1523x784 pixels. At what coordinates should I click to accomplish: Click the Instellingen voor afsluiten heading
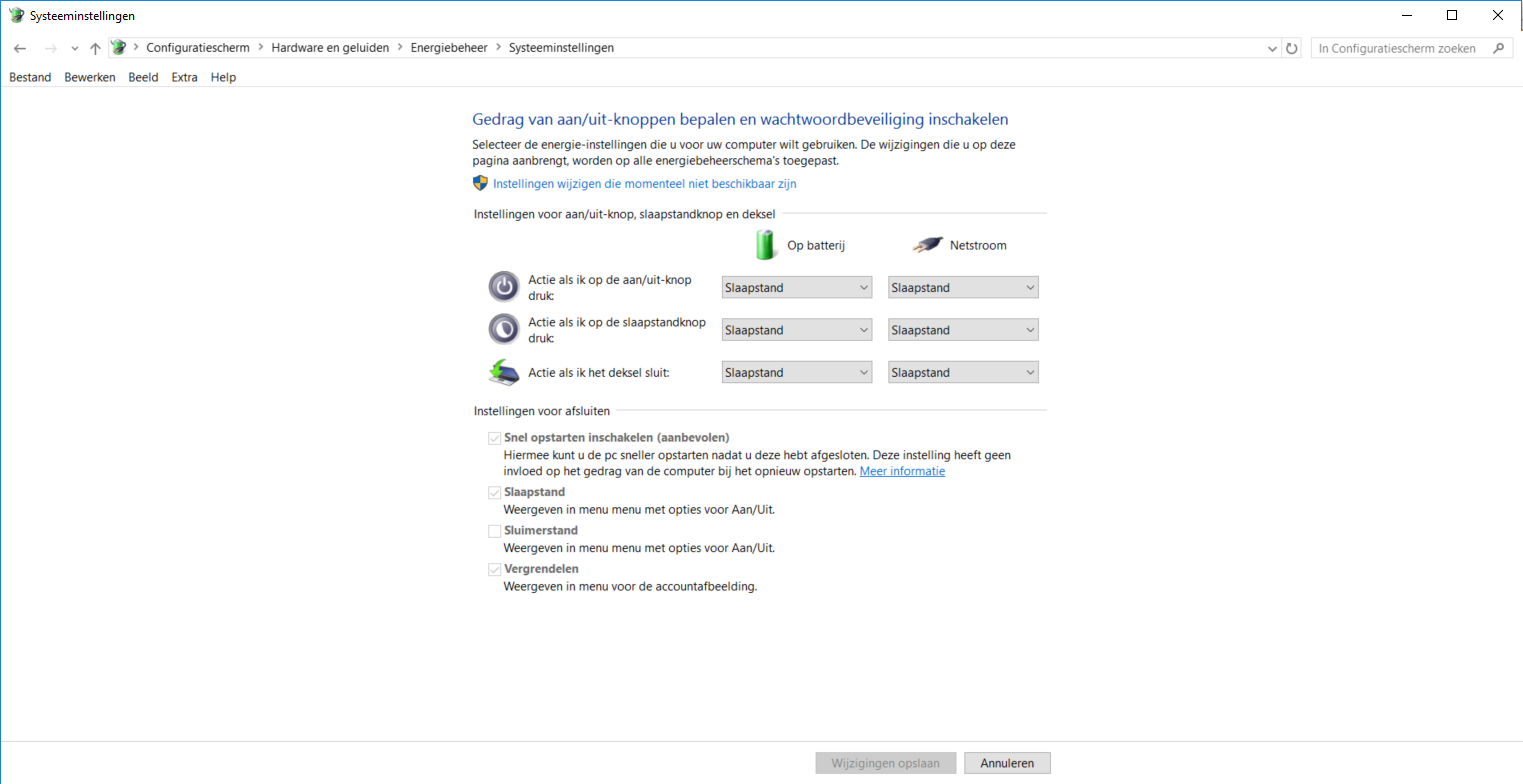[x=542, y=410]
